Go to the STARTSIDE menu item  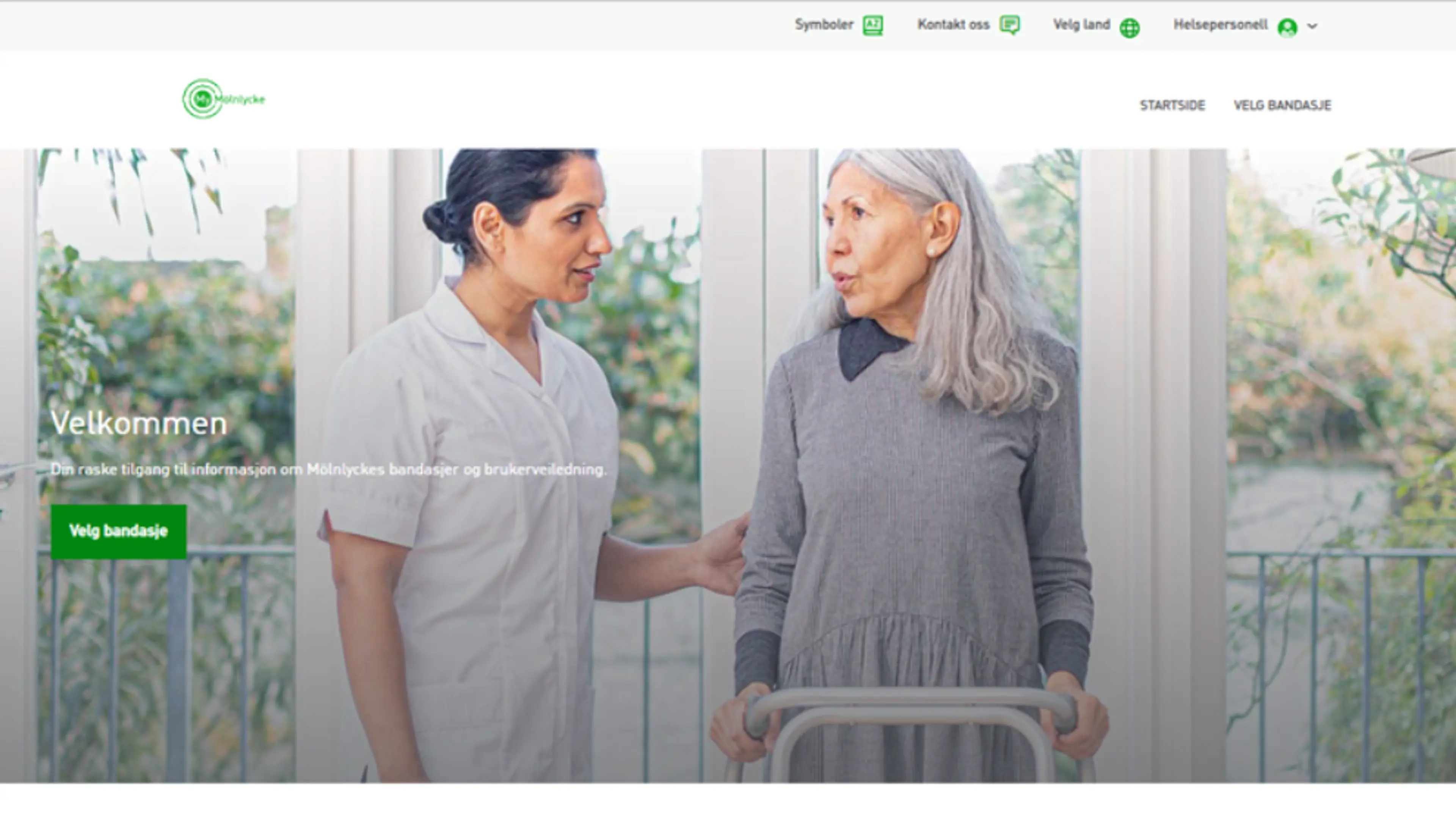pos(1172,105)
